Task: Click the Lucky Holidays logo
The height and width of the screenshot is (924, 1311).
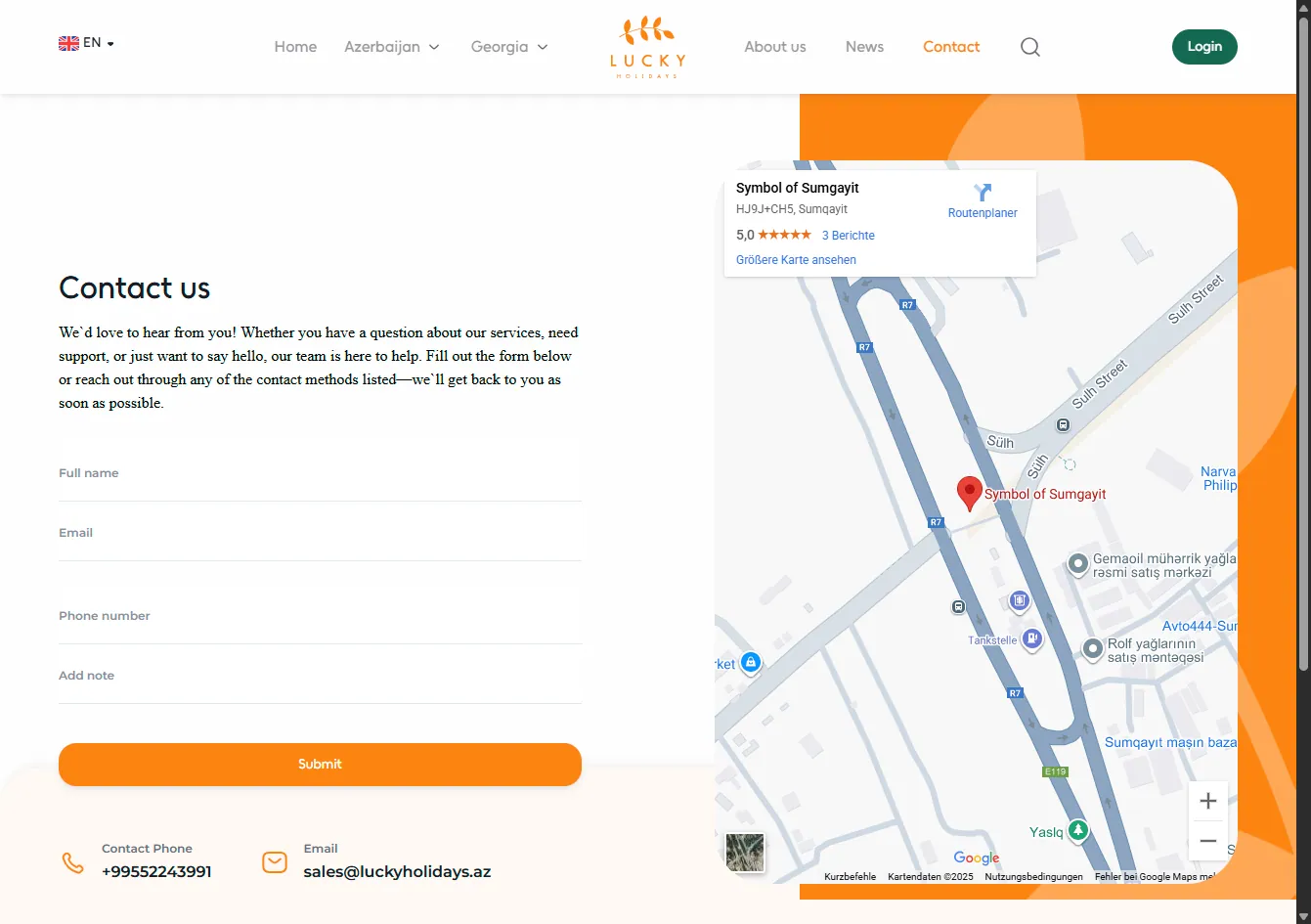Action: click(x=647, y=47)
